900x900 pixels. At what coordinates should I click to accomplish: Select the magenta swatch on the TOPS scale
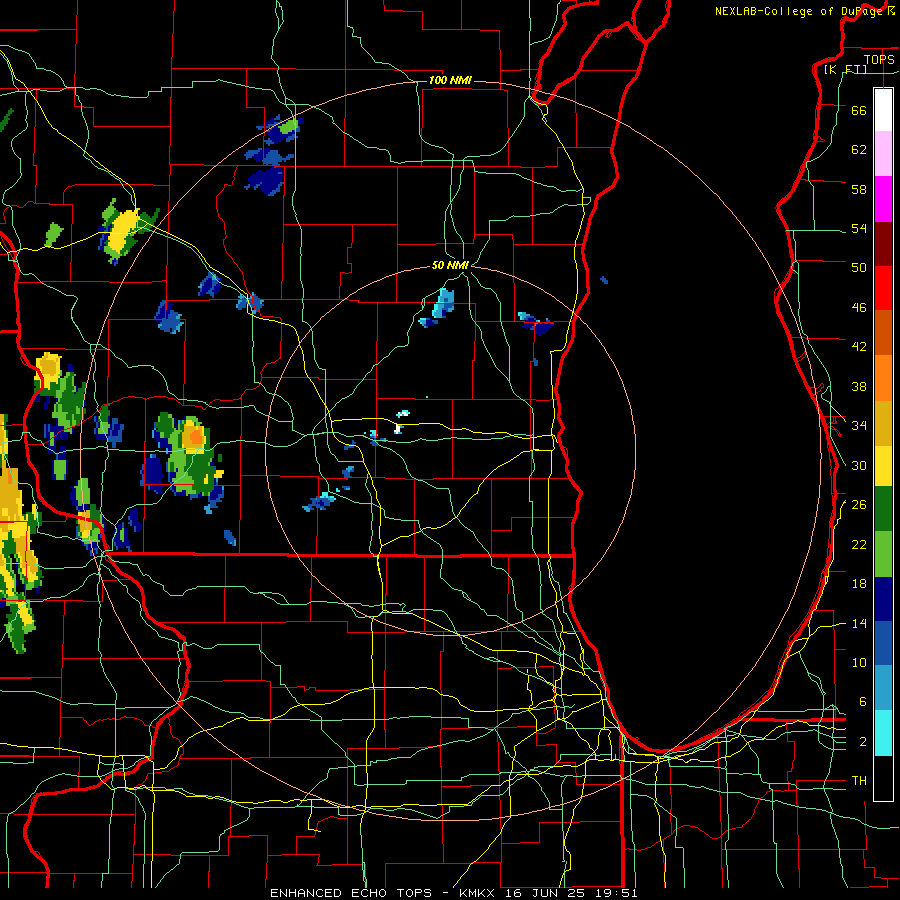coord(883,199)
